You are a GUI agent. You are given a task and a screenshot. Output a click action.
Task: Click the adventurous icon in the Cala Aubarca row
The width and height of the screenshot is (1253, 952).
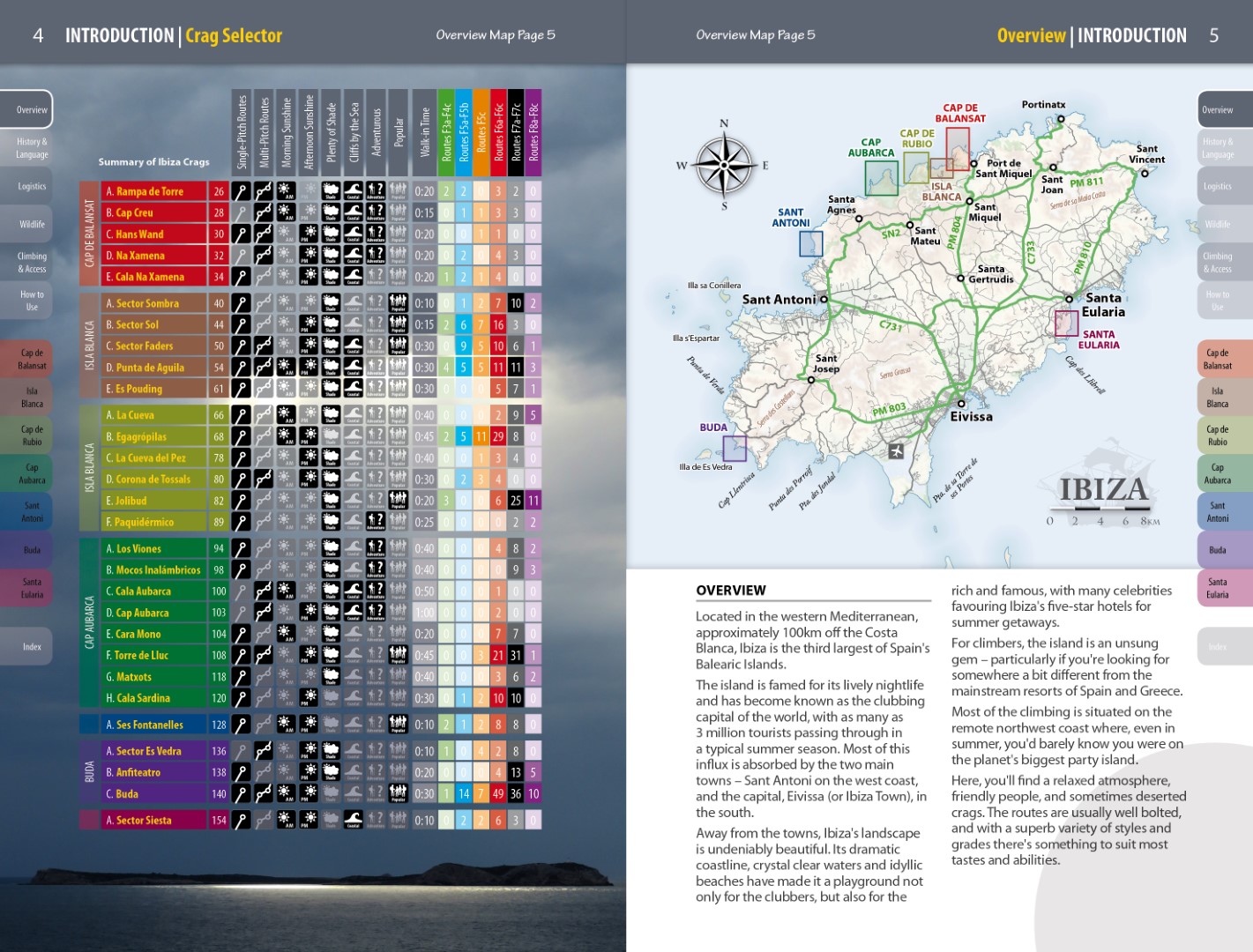coord(376,591)
